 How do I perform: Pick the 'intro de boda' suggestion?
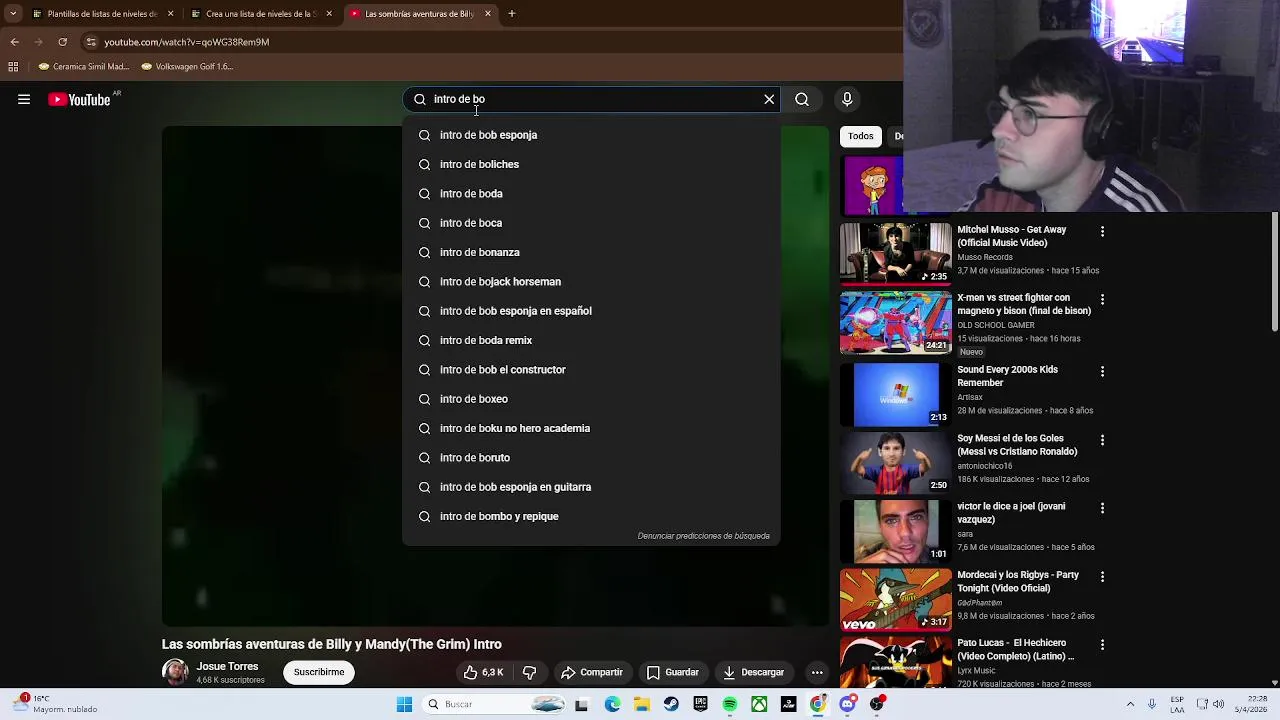click(591, 193)
